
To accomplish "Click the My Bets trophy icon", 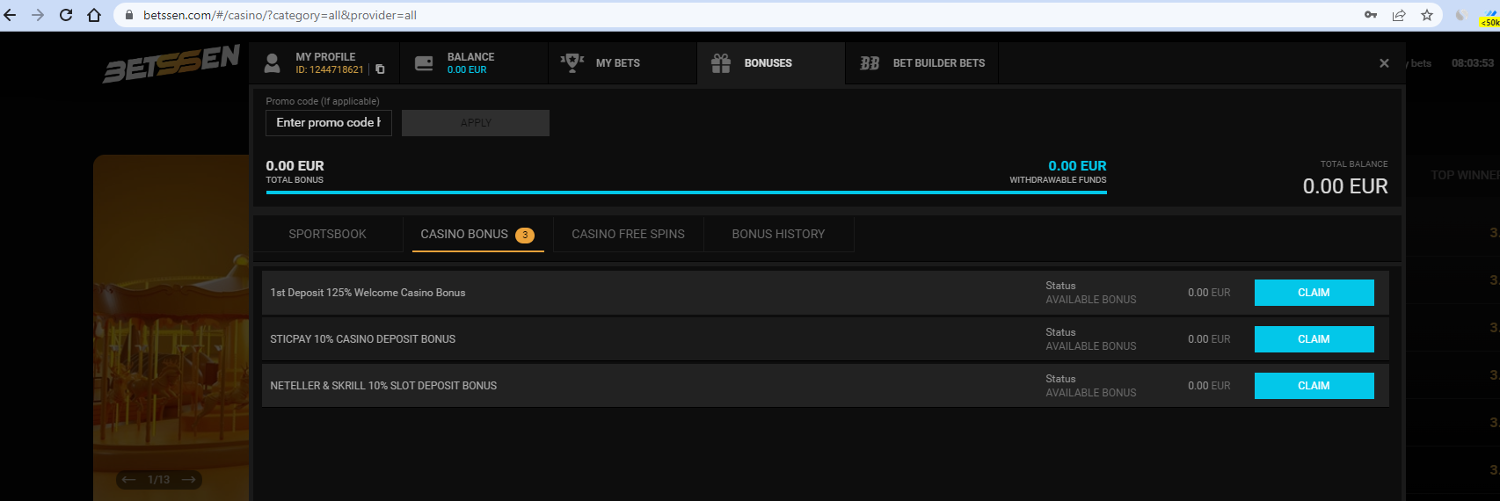I will 572,63.
